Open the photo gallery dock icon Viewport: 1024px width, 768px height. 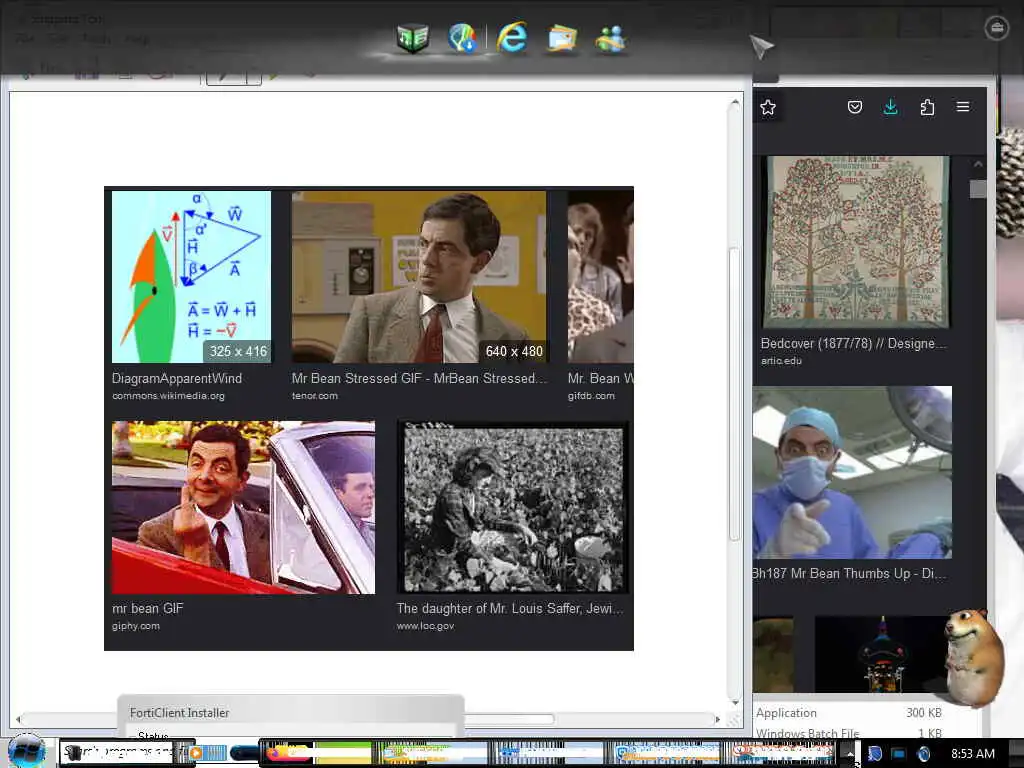(x=562, y=39)
